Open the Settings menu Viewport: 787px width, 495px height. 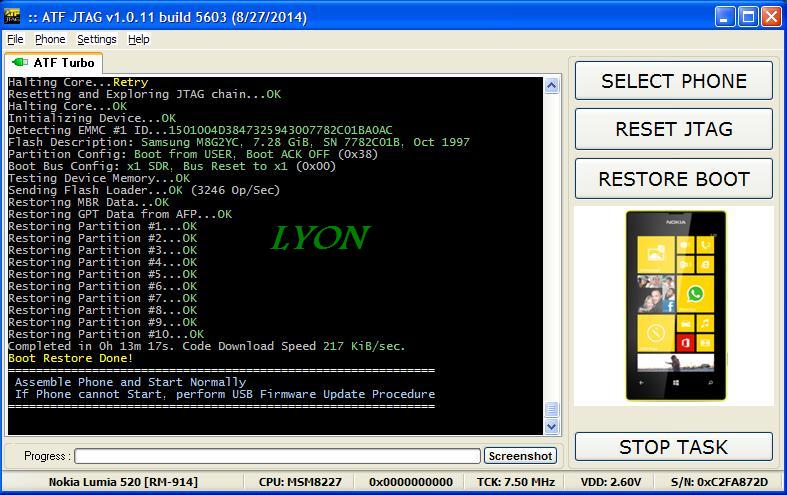coord(97,39)
